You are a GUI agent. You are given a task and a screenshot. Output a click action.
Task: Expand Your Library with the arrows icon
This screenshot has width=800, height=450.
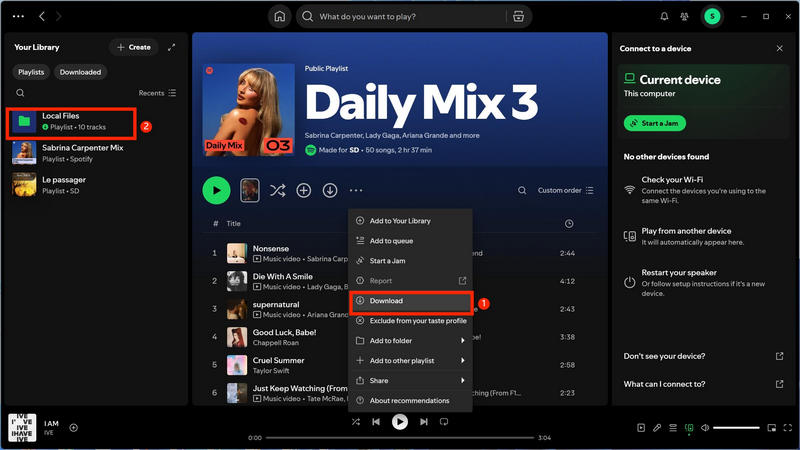coord(171,47)
